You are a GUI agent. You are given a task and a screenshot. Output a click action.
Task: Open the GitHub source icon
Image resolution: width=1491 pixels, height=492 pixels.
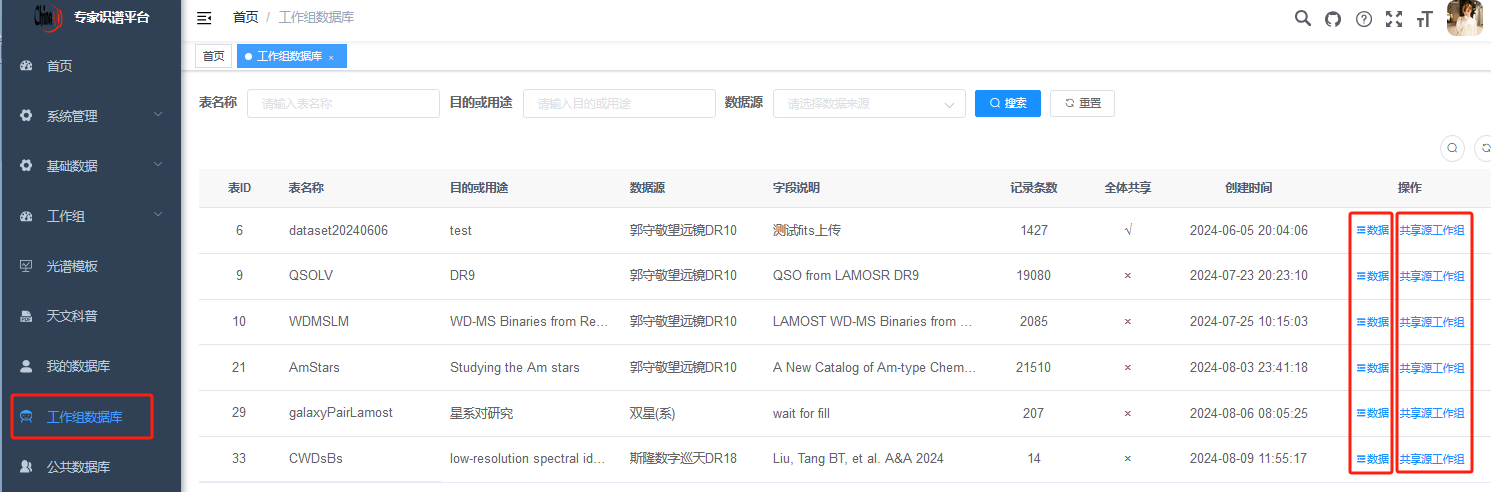pyautogui.click(x=1332, y=18)
